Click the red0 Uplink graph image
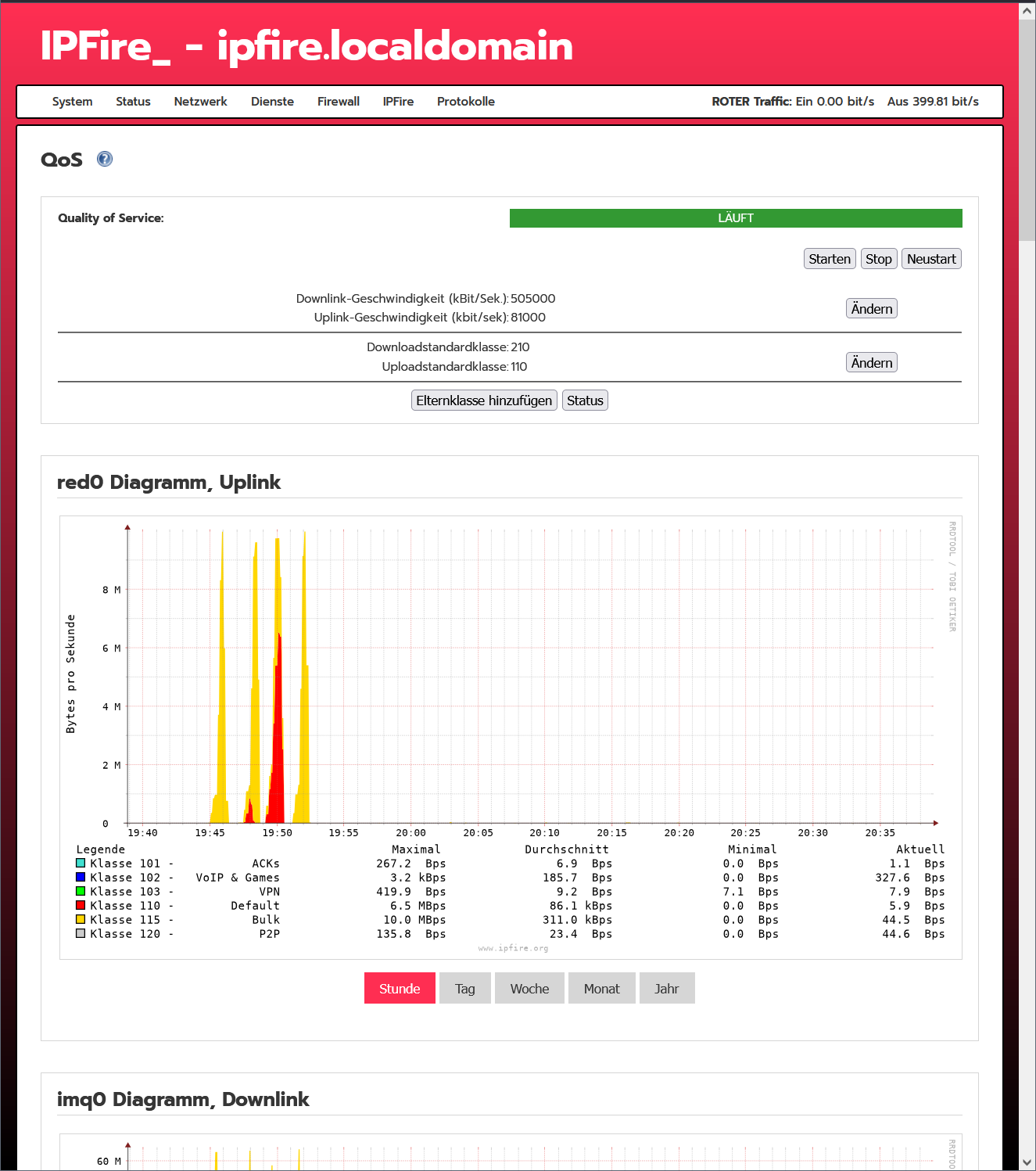Screen dimensions: 1036x1171 511,738
